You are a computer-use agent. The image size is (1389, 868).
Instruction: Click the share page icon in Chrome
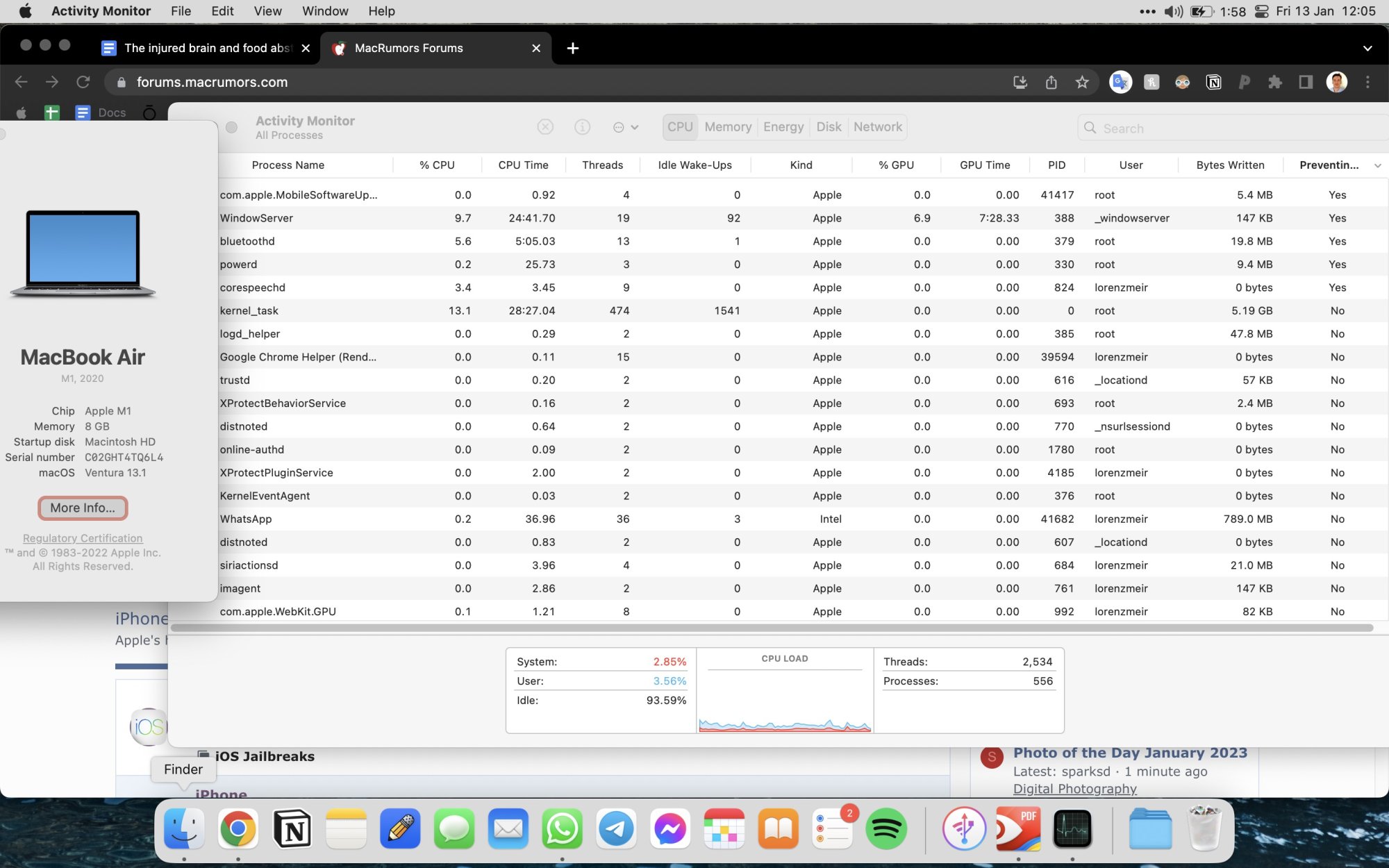point(1051,82)
